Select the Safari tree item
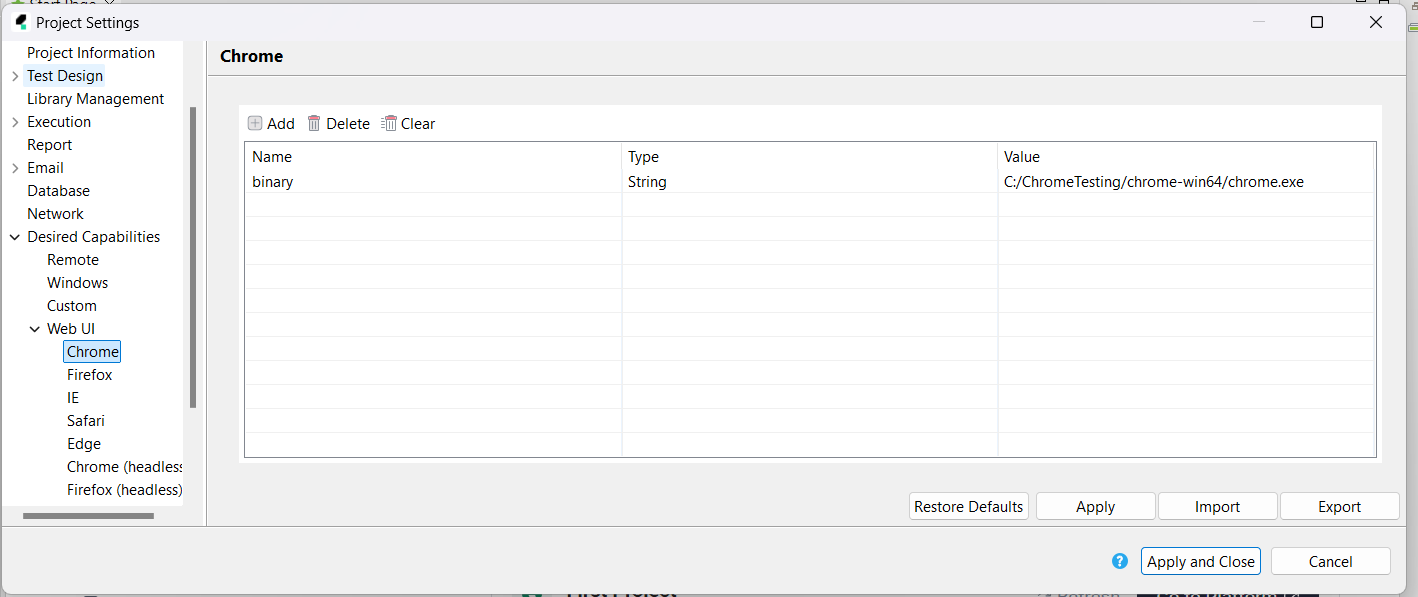 [85, 421]
